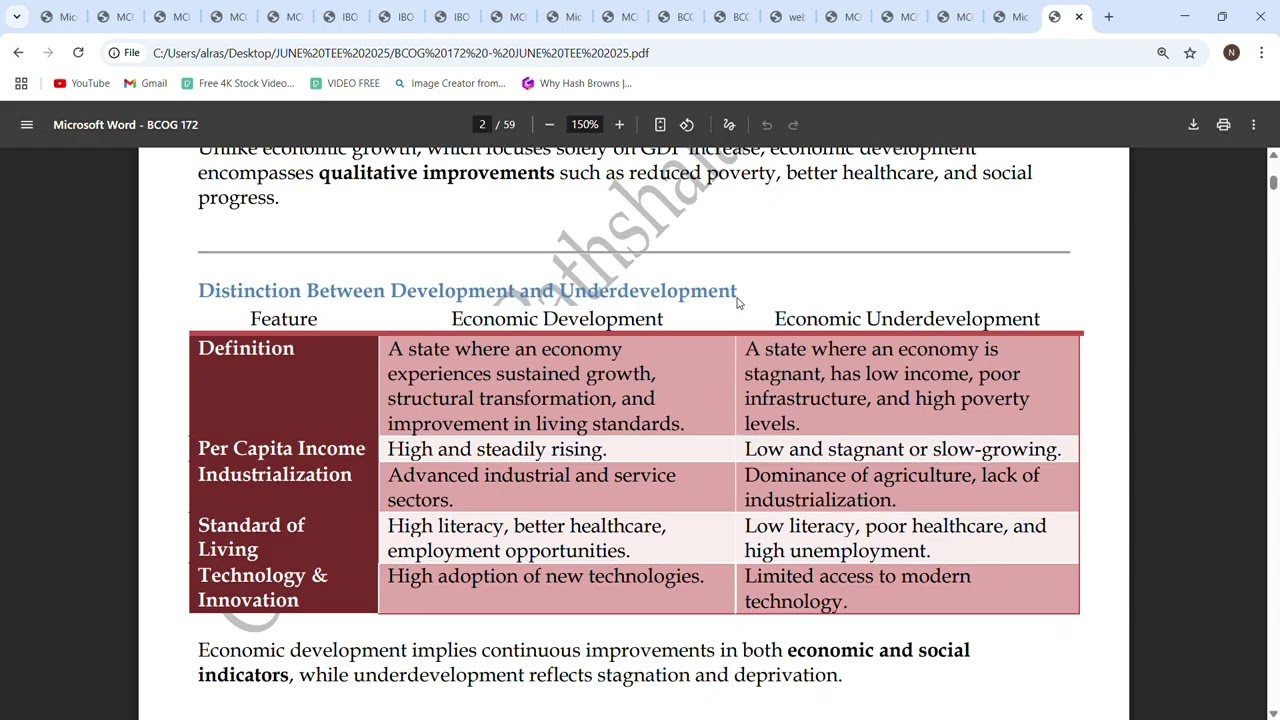This screenshot has width=1280, height=720.
Task: Open the apps grid shortcut
Action: click(x=21, y=84)
